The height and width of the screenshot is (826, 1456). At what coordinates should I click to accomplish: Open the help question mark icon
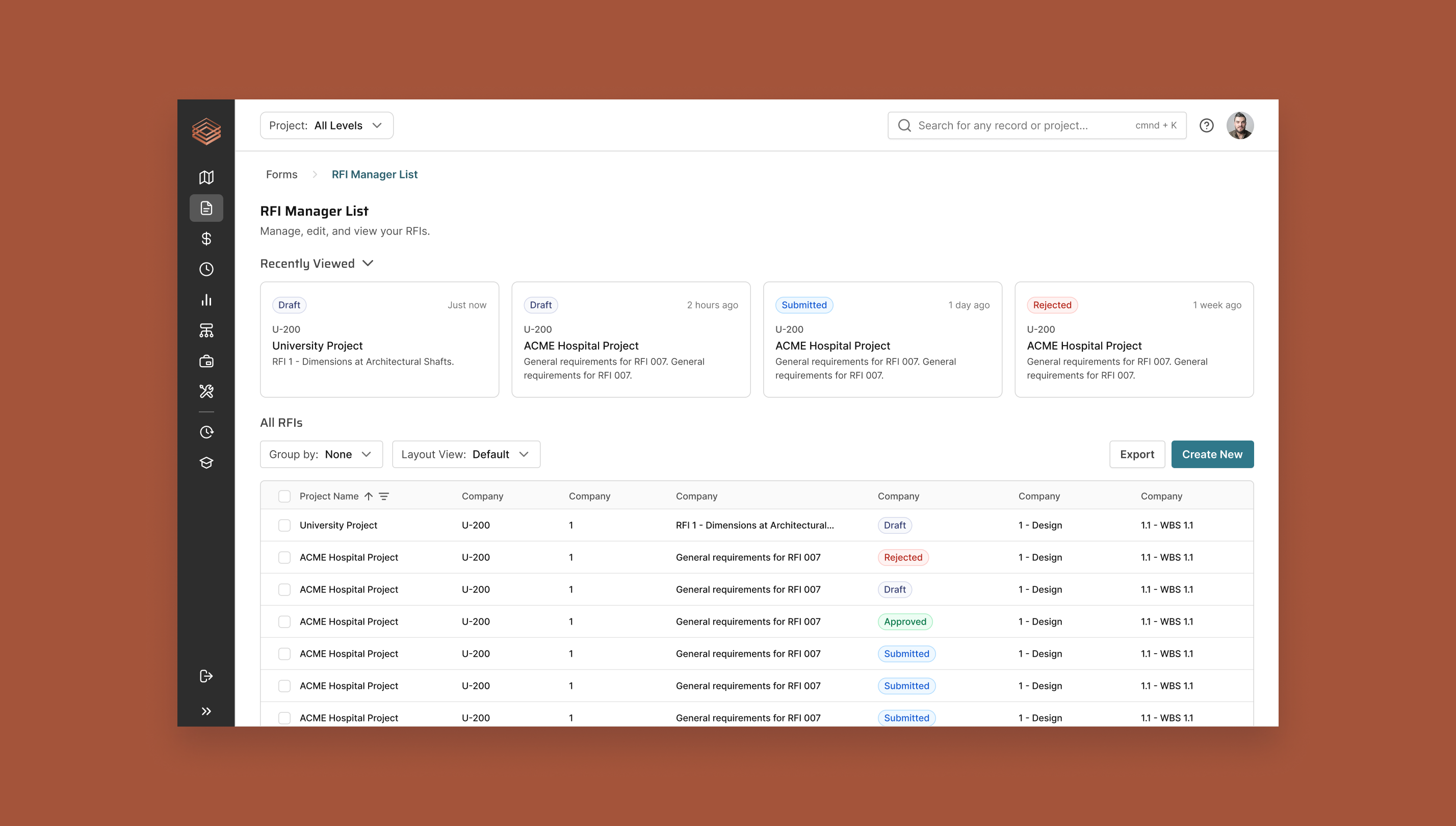pos(1206,125)
